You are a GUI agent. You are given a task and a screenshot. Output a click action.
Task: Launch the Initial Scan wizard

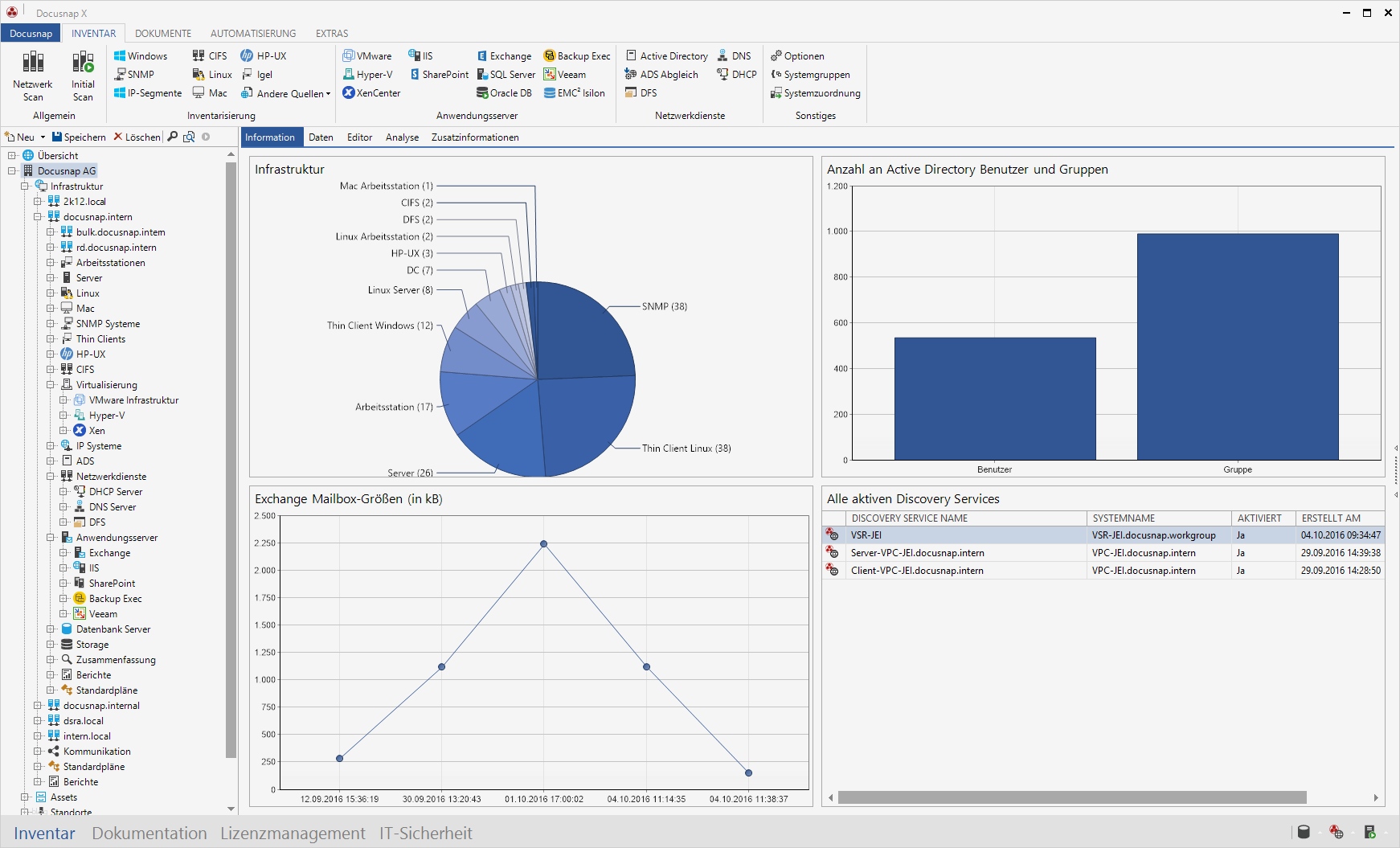[x=83, y=74]
